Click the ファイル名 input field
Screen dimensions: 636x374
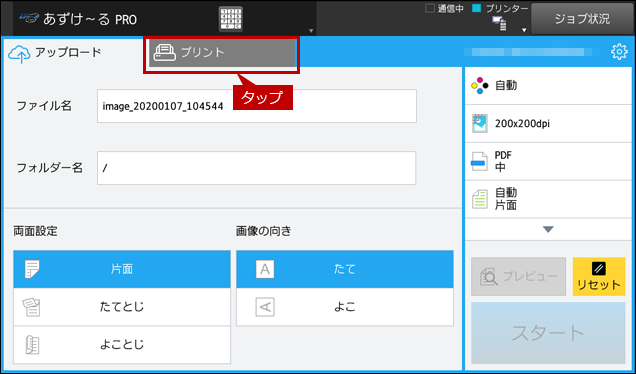click(257, 106)
